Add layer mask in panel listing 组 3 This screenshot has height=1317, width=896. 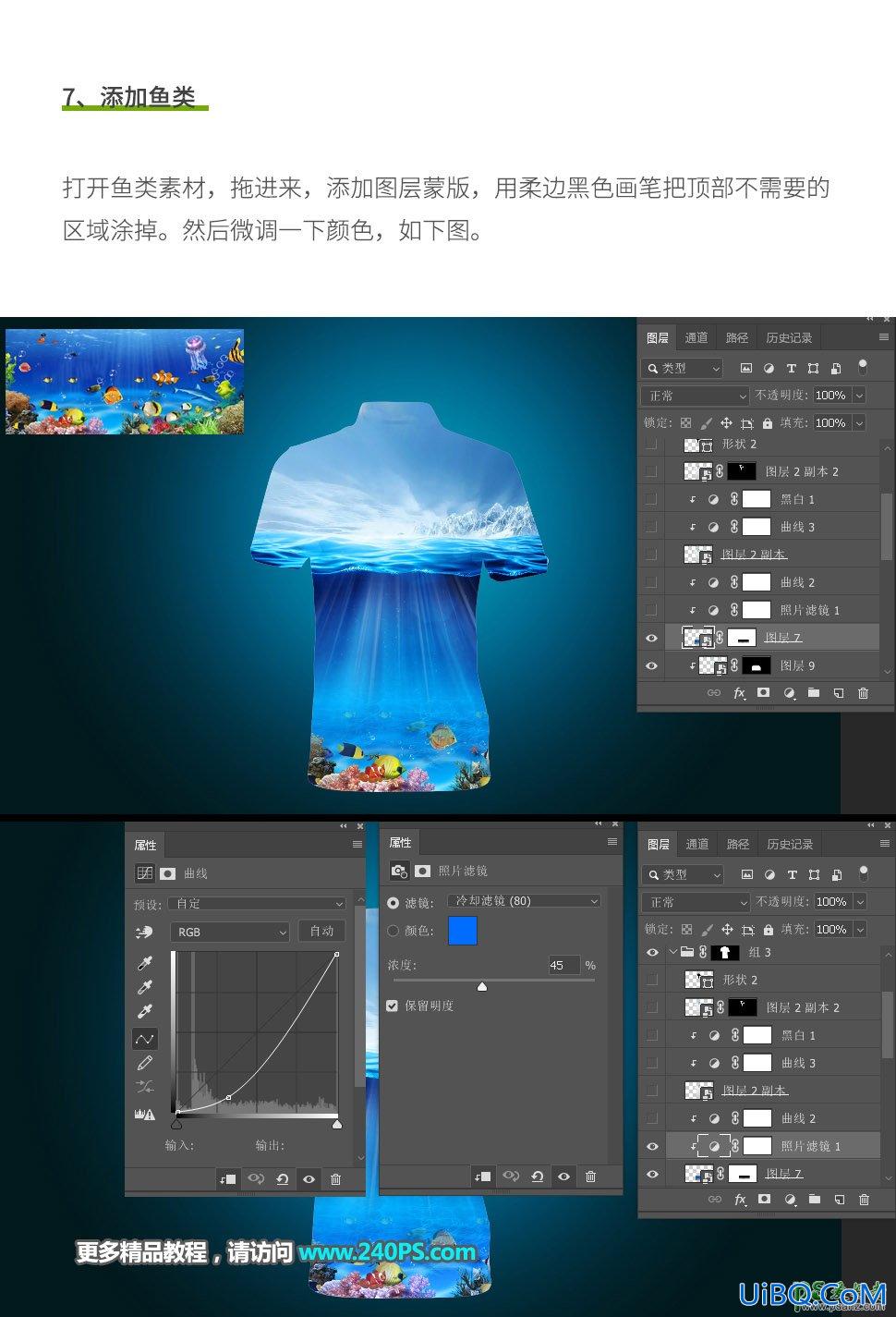click(x=764, y=1199)
